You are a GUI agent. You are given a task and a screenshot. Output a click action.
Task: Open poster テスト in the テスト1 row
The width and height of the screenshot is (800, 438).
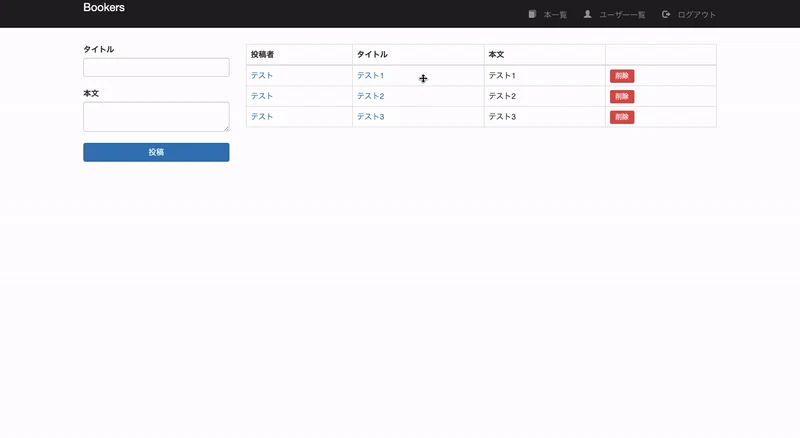[x=262, y=76]
